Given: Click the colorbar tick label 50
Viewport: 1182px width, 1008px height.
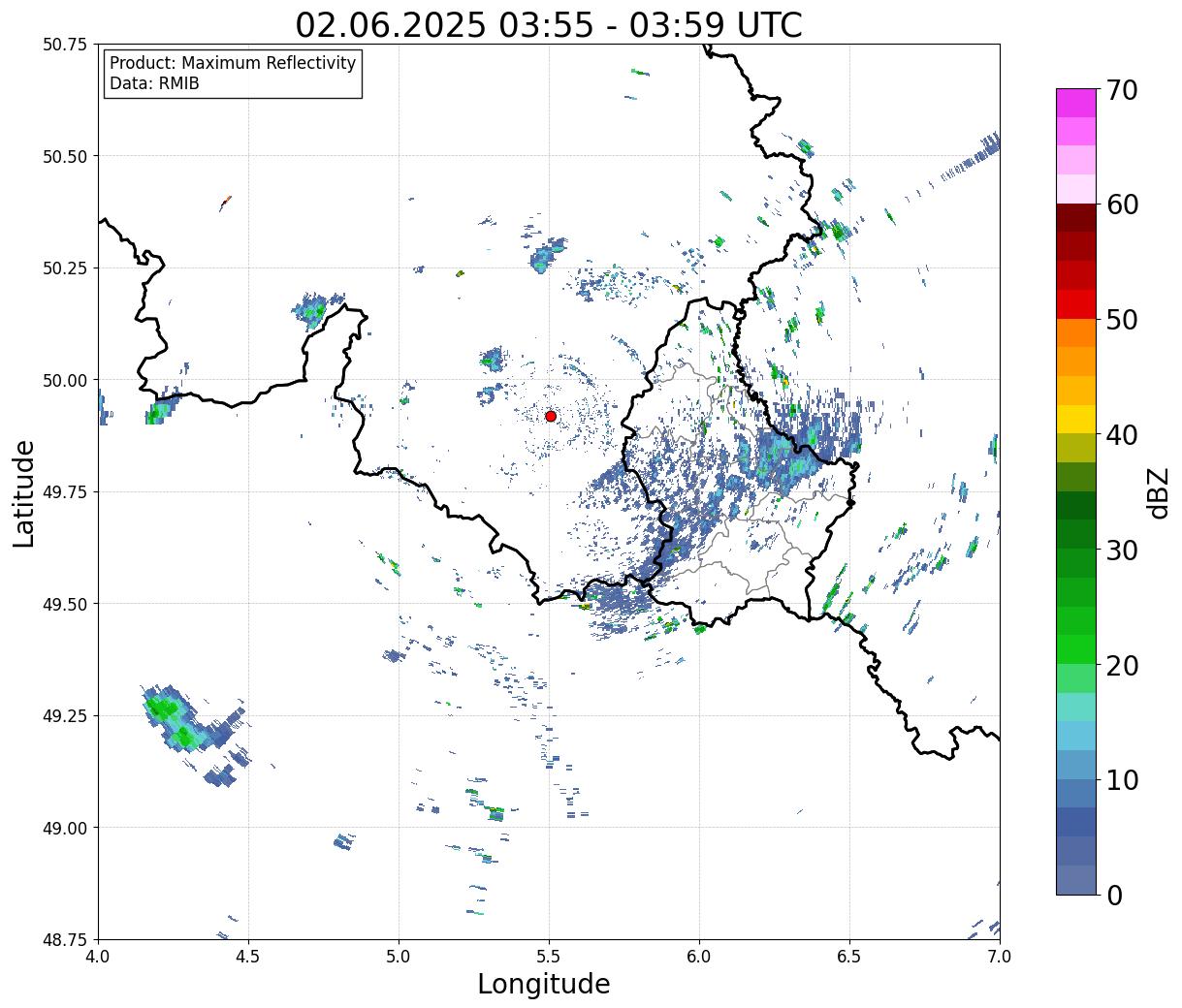Looking at the screenshot, I should 1122,320.
